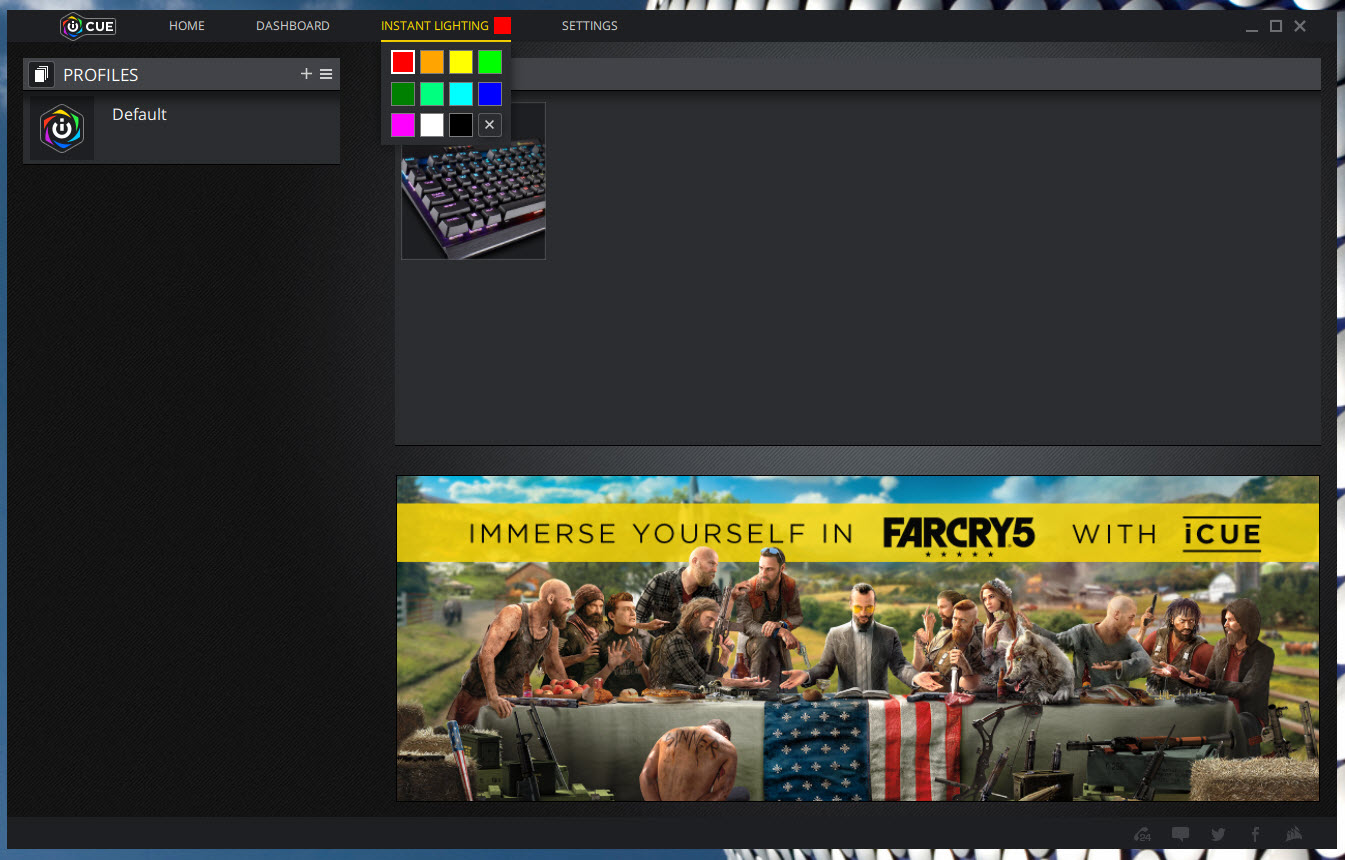
Task: Open the SETTINGS tab
Action: [x=590, y=26]
